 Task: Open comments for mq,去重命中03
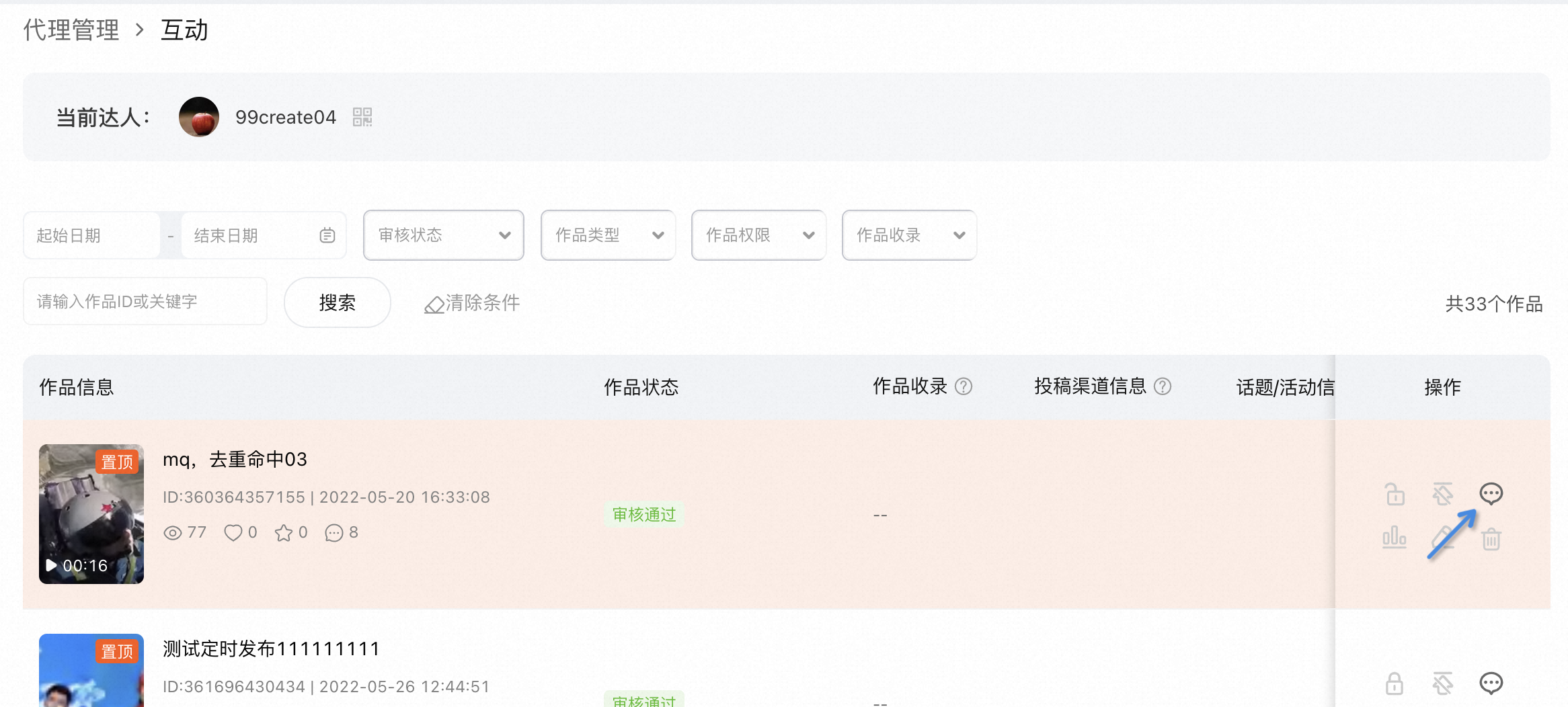pos(1491,494)
